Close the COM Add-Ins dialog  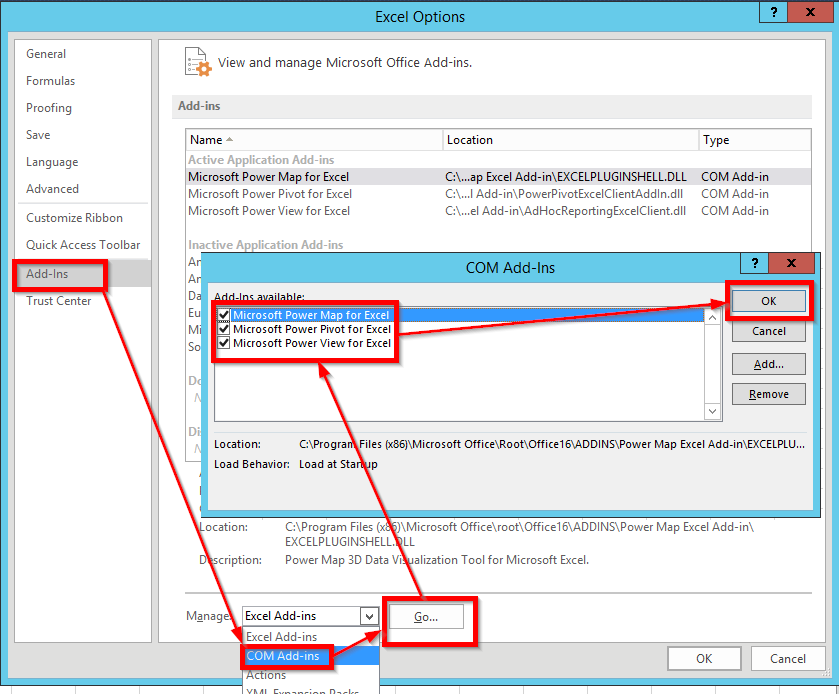[x=791, y=263]
